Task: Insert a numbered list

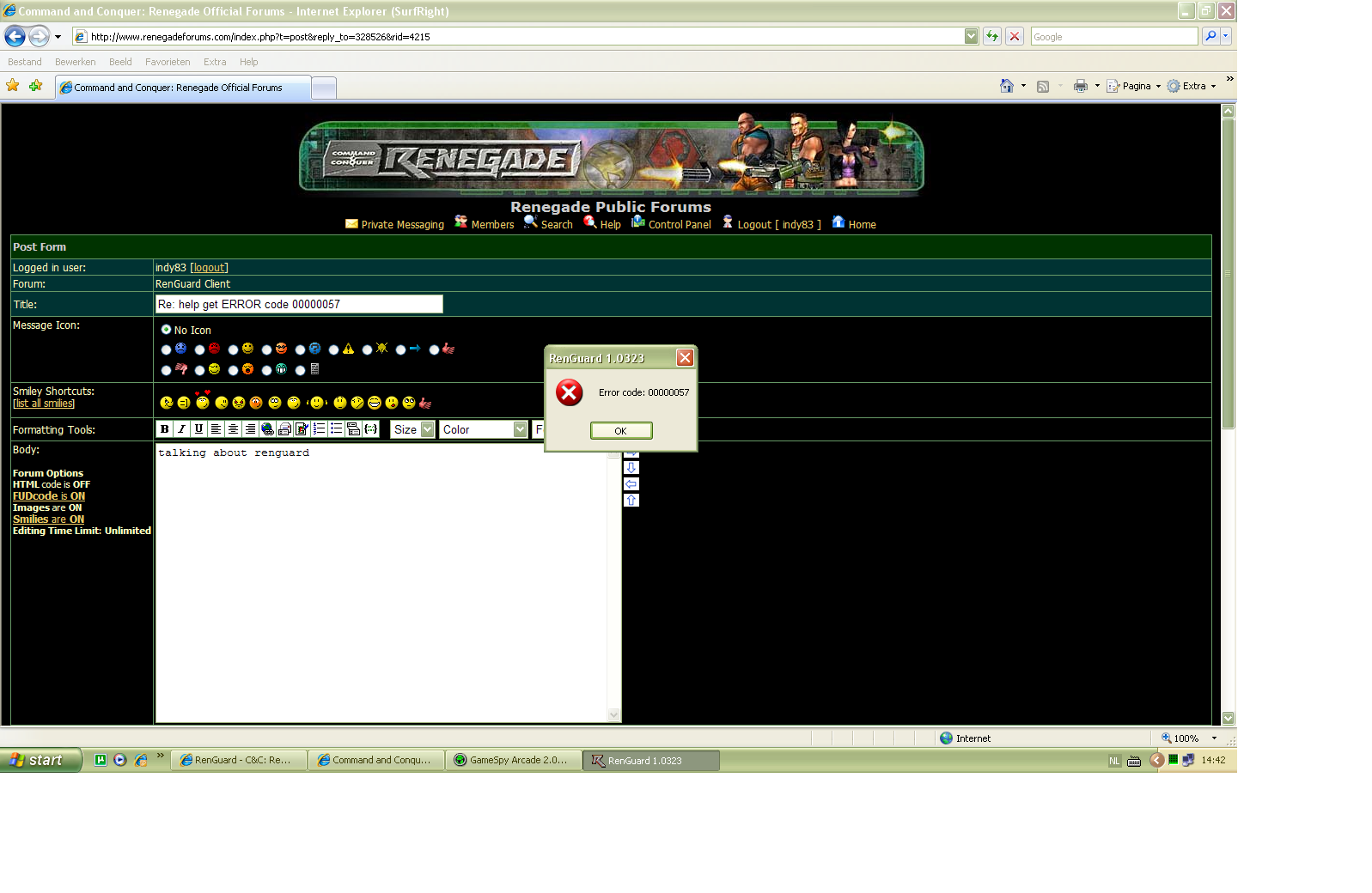Action: coord(319,429)
